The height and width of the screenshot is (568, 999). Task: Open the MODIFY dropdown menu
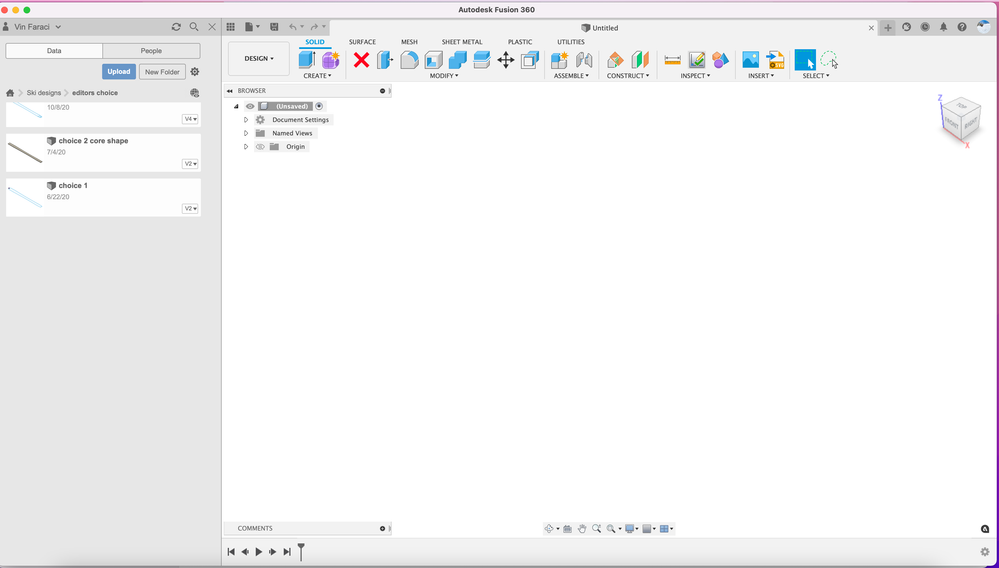444,76
